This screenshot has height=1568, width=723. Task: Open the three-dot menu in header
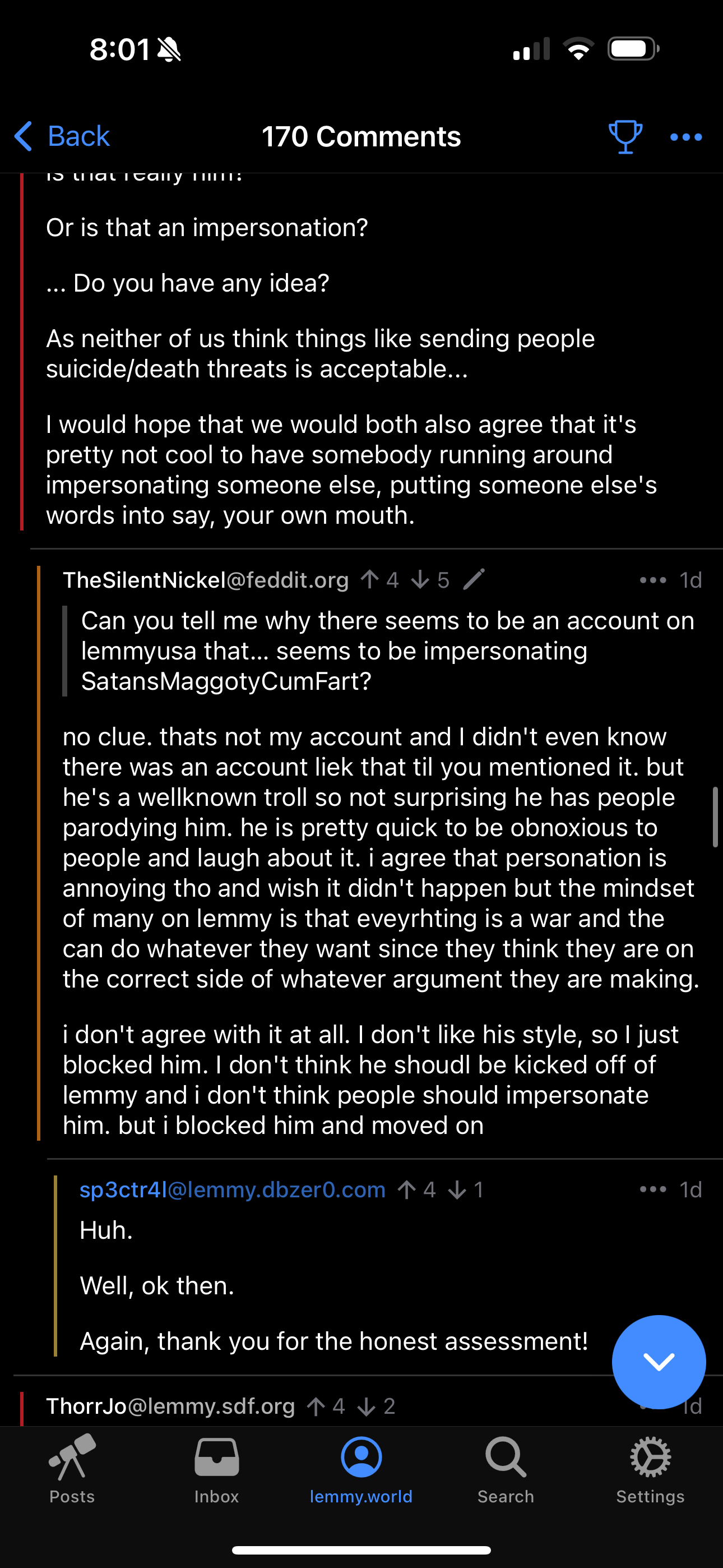click(686, 137)
